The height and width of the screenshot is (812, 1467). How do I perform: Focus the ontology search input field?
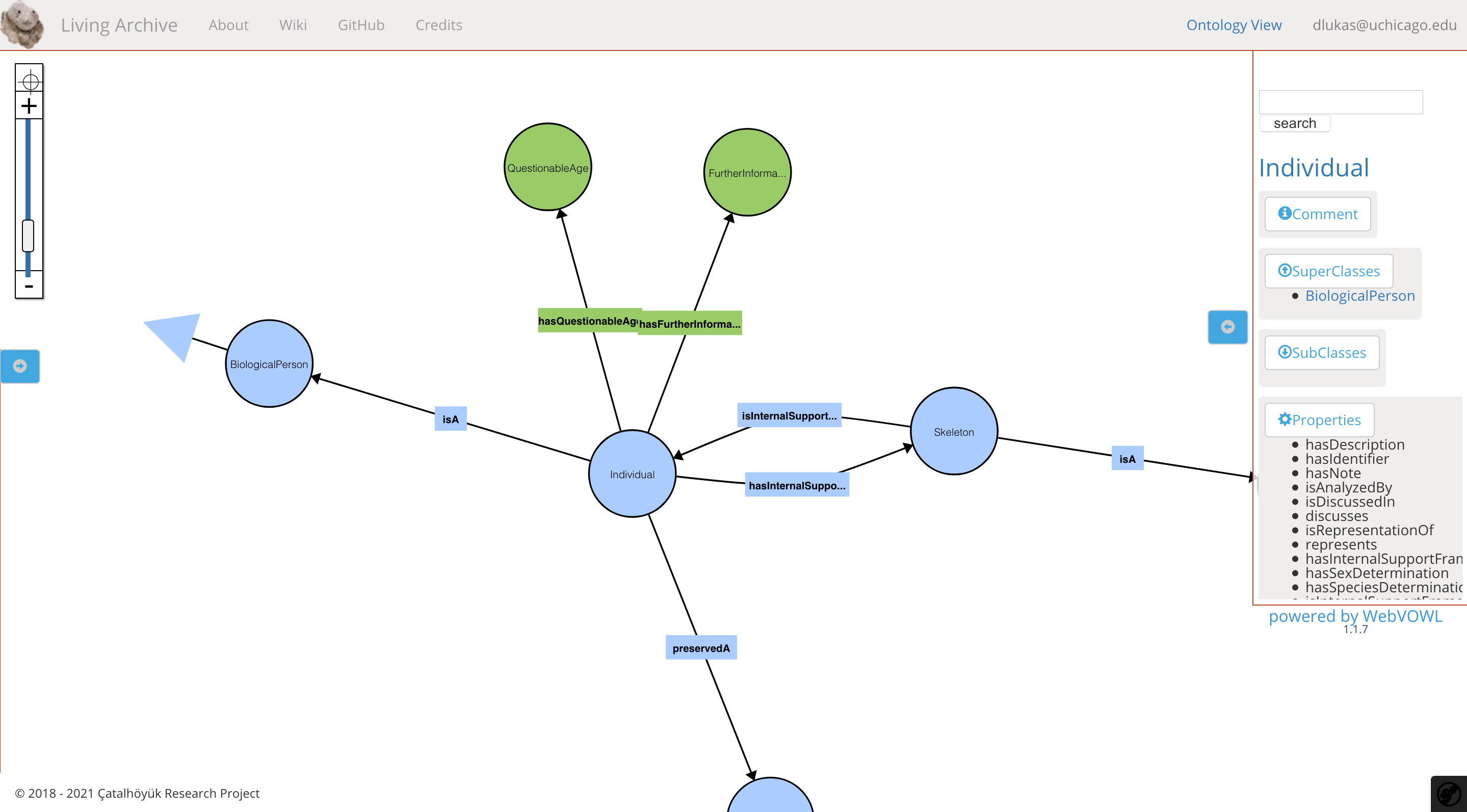click(1341, 102)
